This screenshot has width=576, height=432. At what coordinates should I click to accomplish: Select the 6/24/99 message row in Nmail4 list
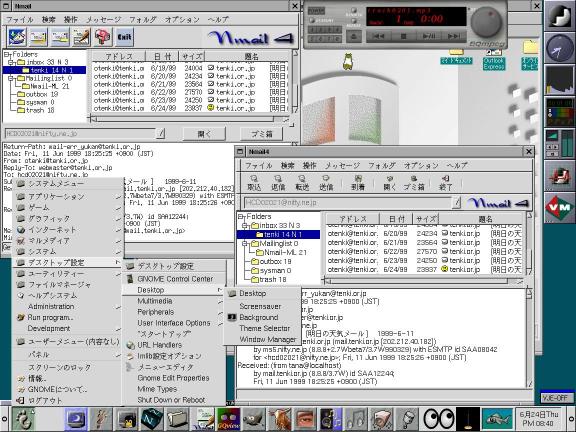pos(424,269)
